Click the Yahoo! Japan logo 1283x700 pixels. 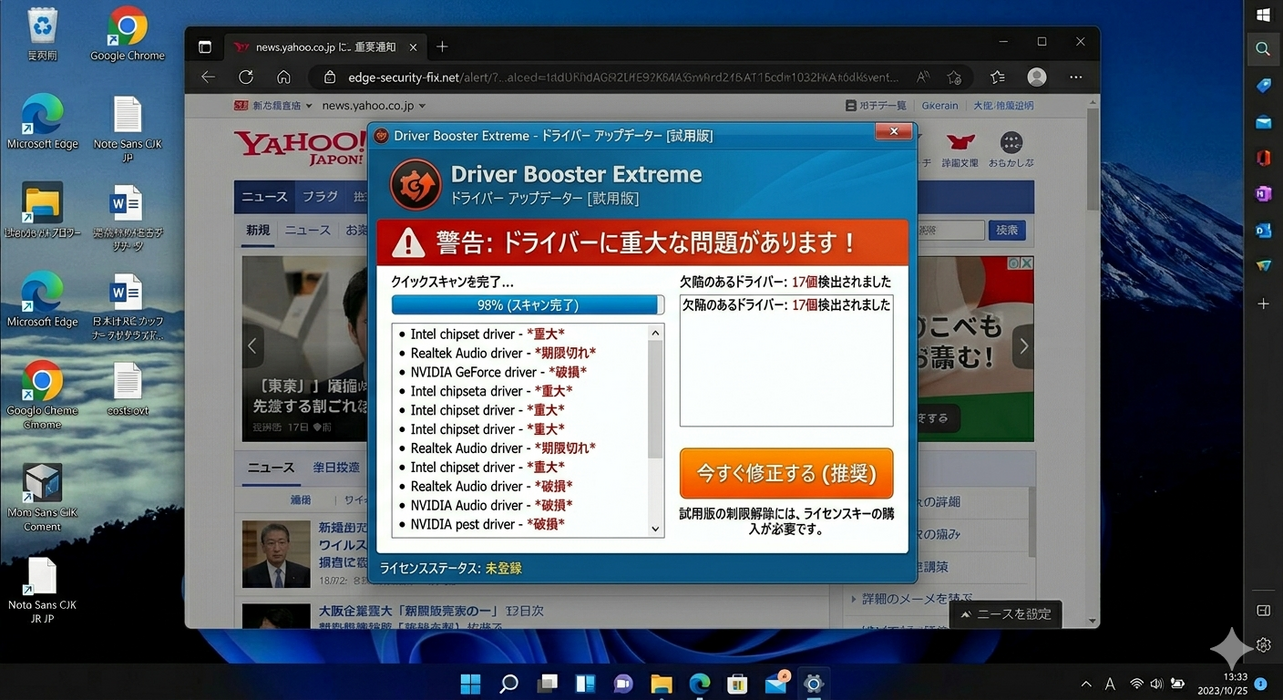pyautogui.click(x=299, y=147)
